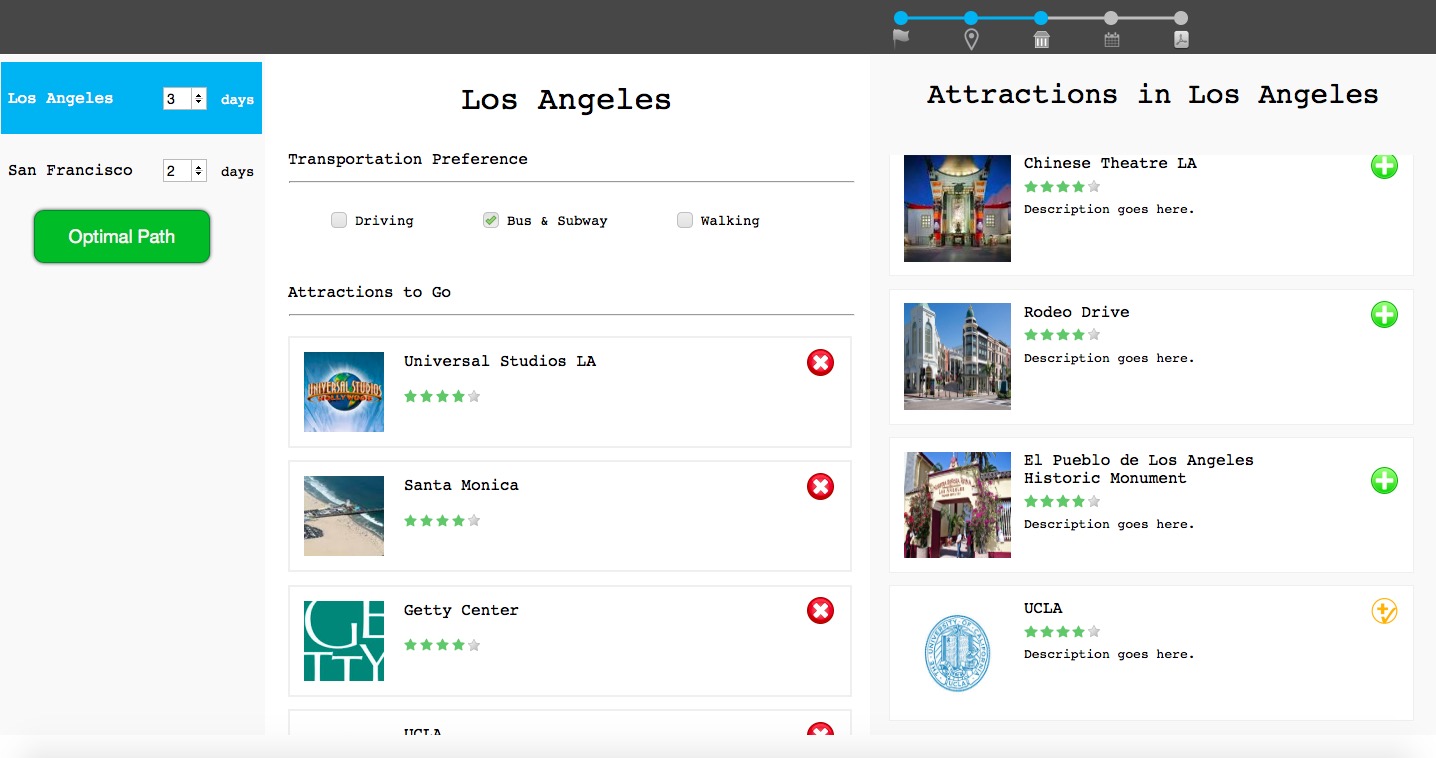The width and height of the screenshot is (1436, 758).
Task: Open the El Pueblo monument photo
Action: 957,505
